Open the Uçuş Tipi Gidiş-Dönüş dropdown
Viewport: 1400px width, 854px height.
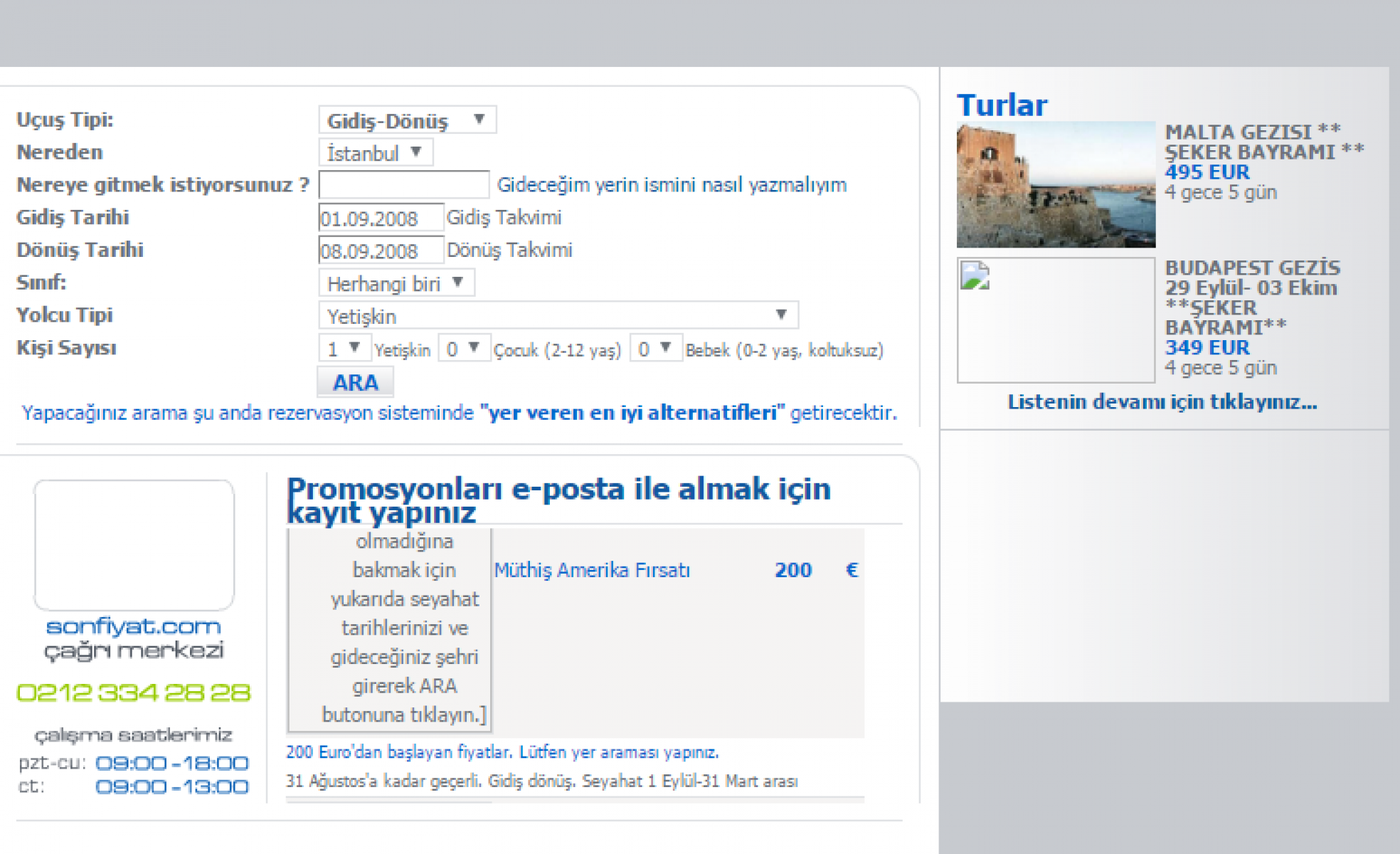point(406,120)
